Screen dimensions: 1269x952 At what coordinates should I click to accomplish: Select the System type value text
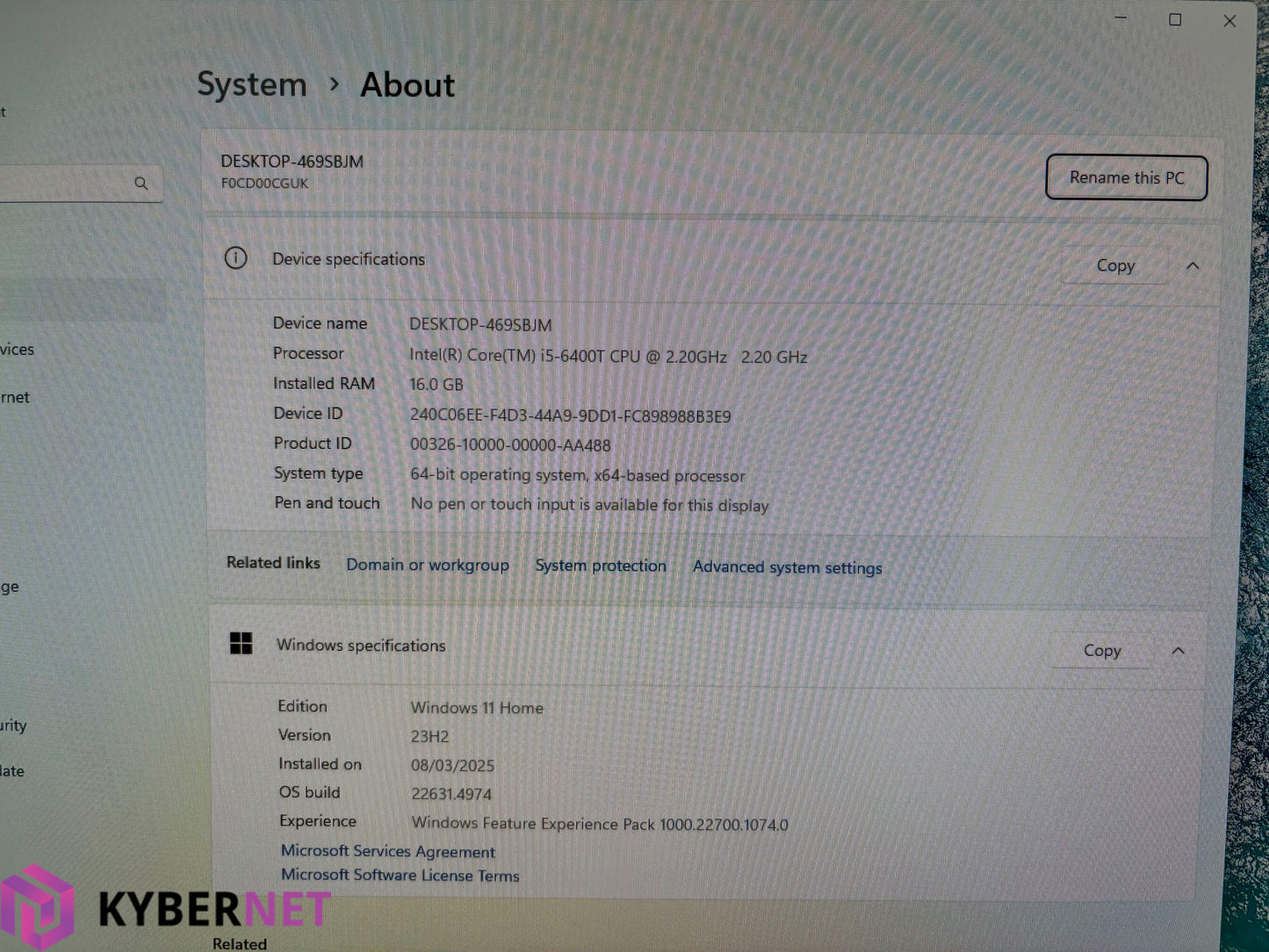point(578,475)
